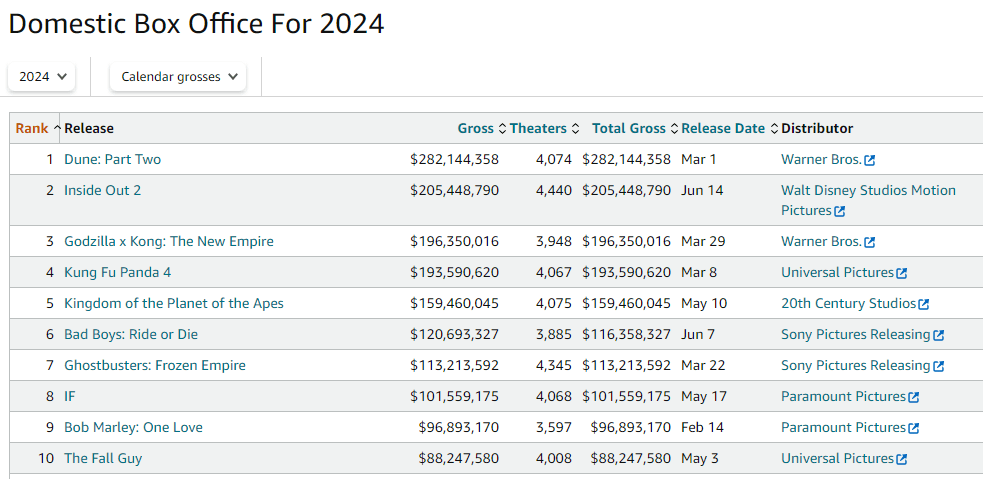
Task: Sort by the Distributor column header
Action: pos(817,128)
